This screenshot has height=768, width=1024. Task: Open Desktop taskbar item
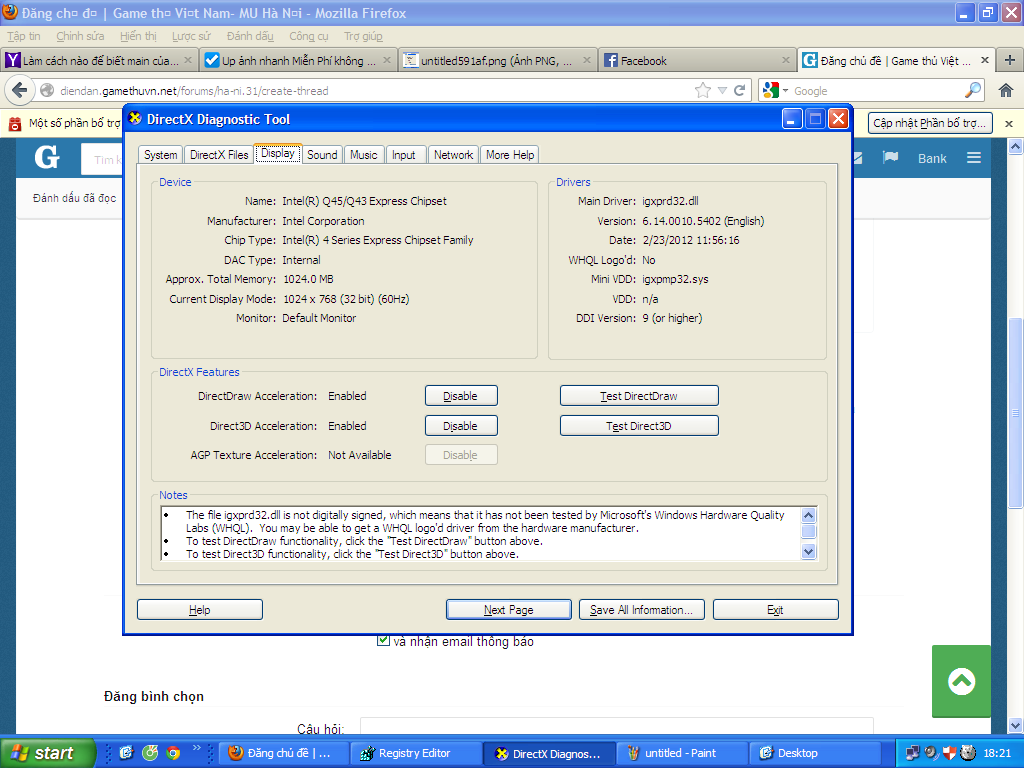tap(814, 753)
